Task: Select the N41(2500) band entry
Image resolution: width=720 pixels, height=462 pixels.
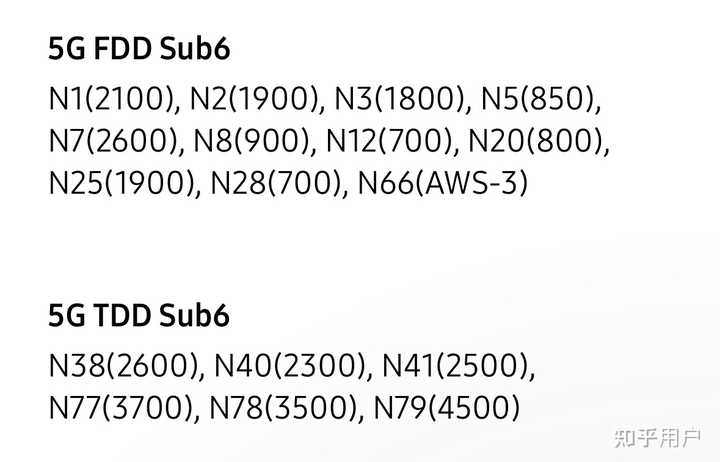Action: (x=456, y=366)
